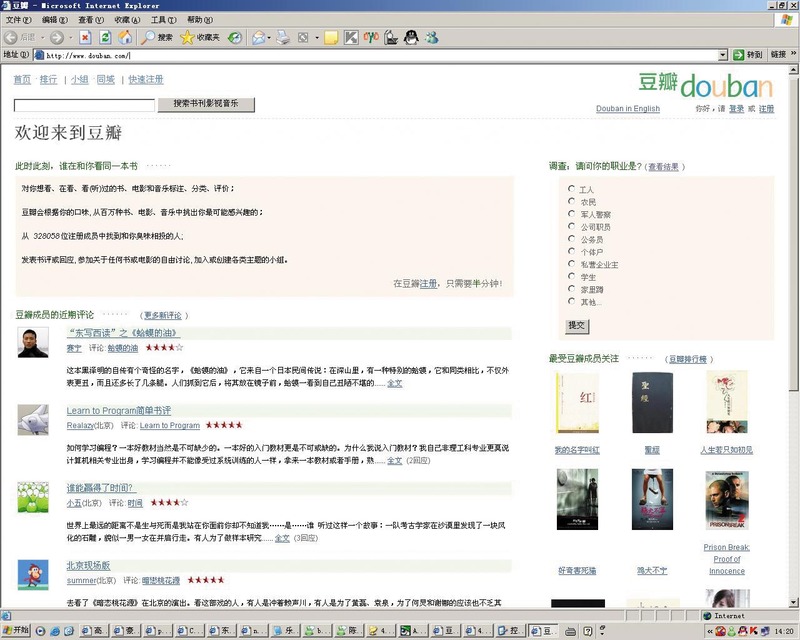Click the Back arrow button in toolbar
The image size is (800, 640).
pos(11,37)
